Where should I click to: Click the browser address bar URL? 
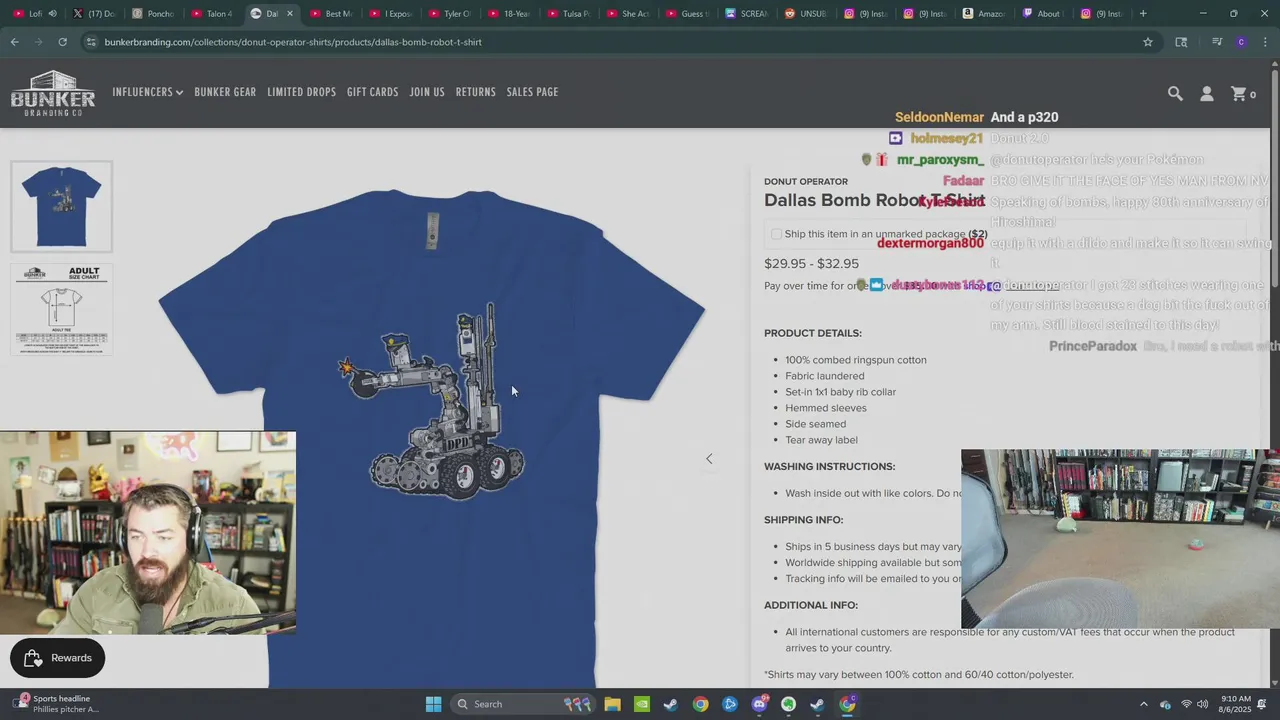tap(293, 42)
